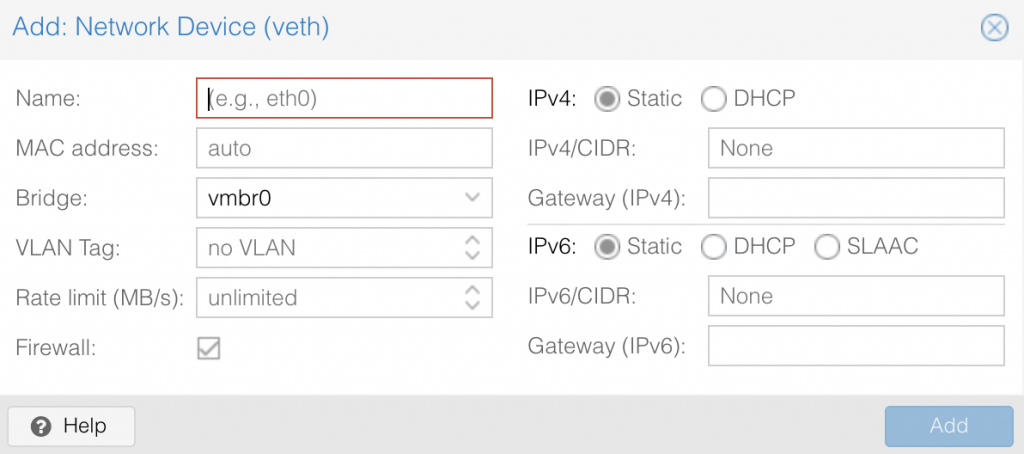
Task: Select IPv6 Static radio button
Action: tap(607, 247)
